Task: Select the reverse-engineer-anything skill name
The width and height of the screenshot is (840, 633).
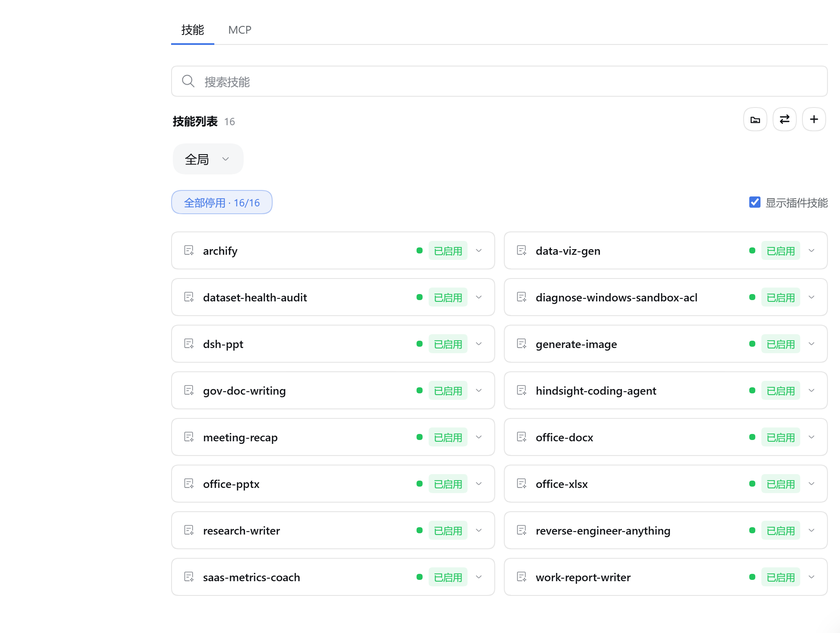Action: pos(603,530)
